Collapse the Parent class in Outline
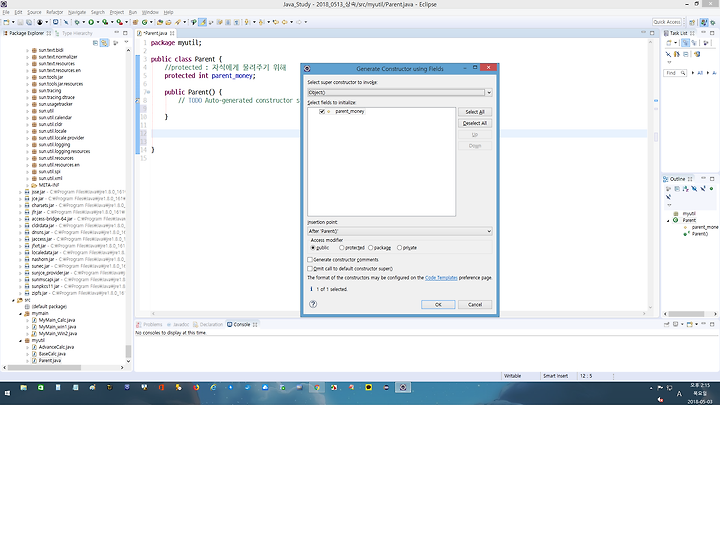Screen dimensions: 720x544 [x=668, y=221]
